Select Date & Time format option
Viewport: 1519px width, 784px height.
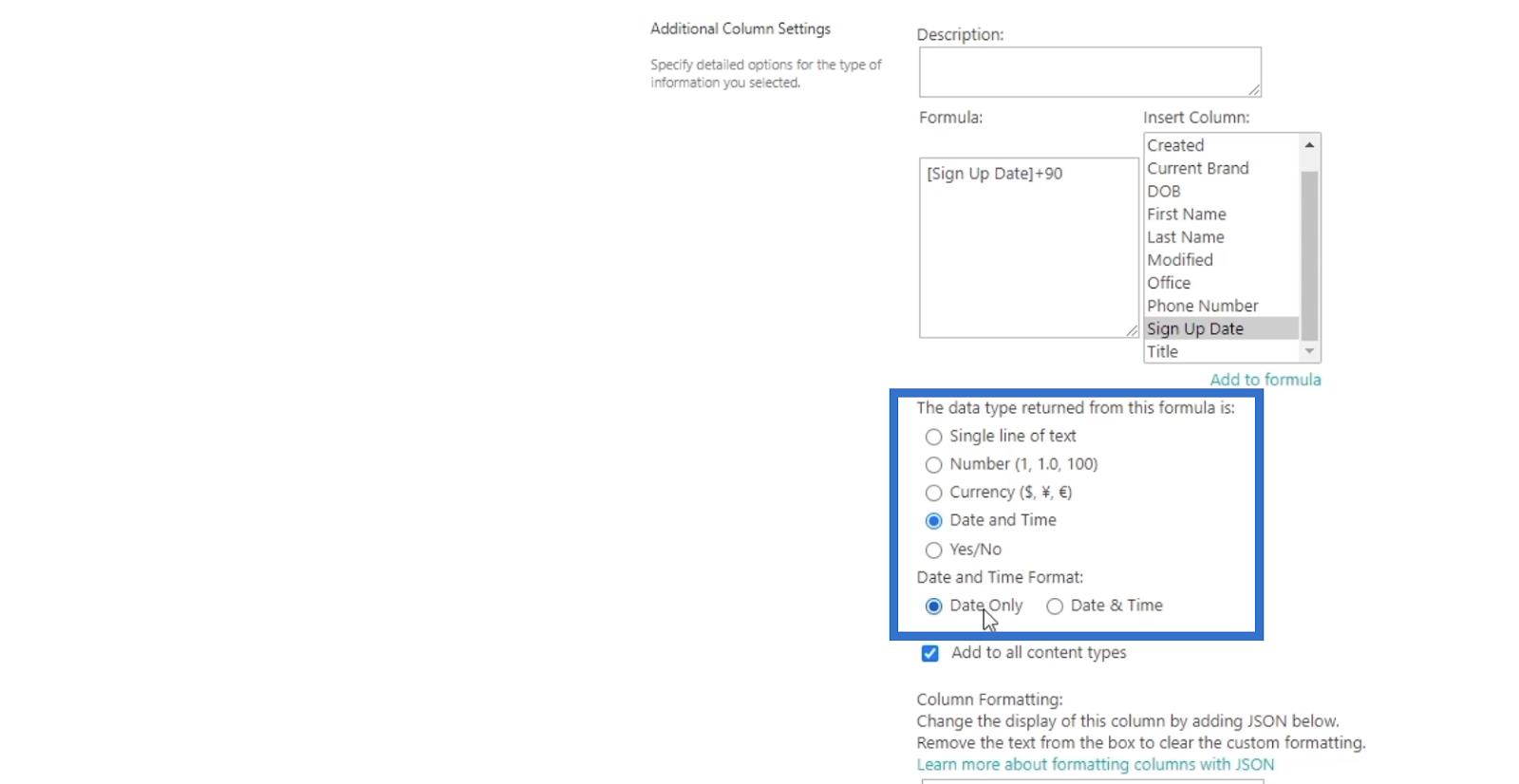coord(1055,607)
